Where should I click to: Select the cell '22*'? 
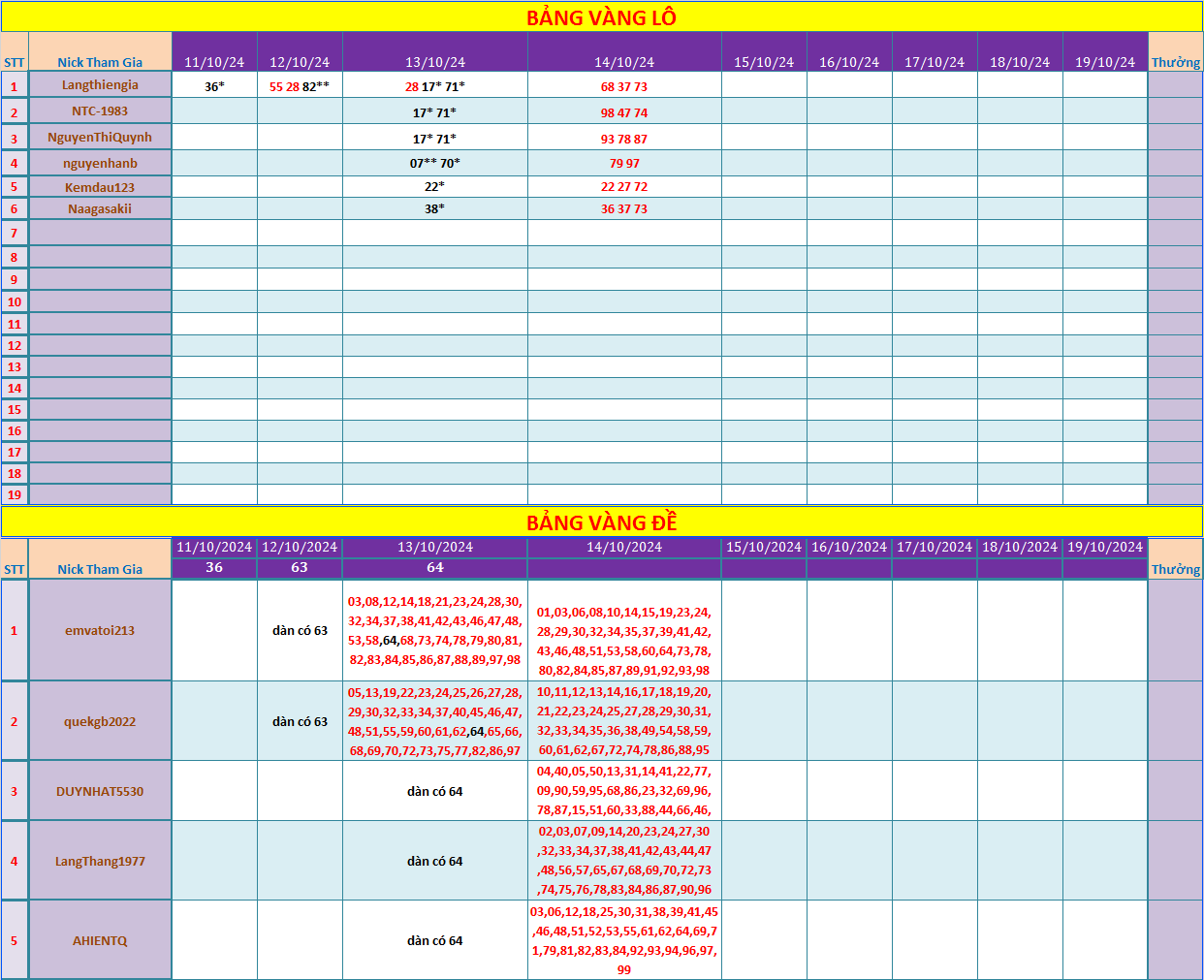tap(435, 186)
